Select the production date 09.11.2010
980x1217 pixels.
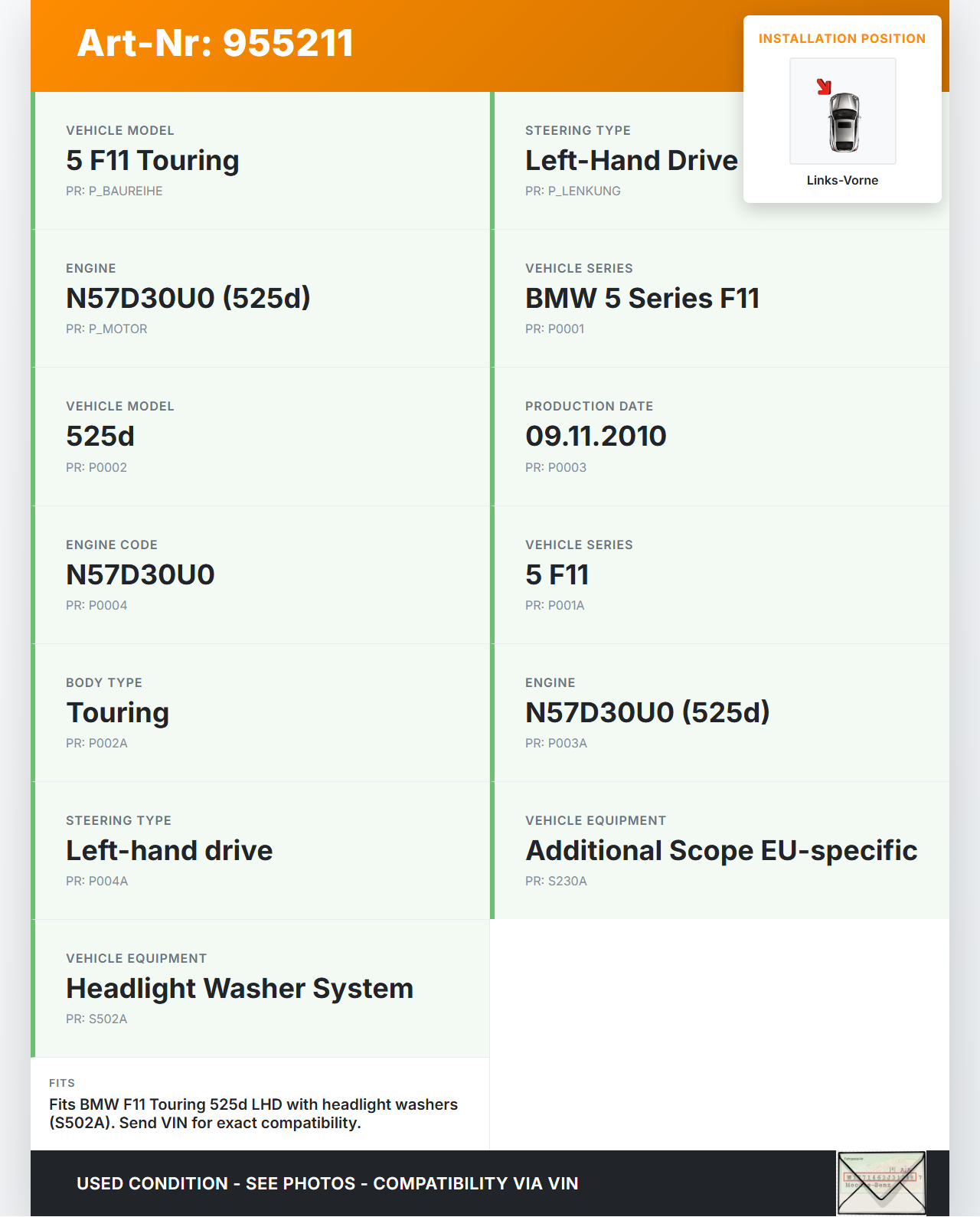pos(596,437)
